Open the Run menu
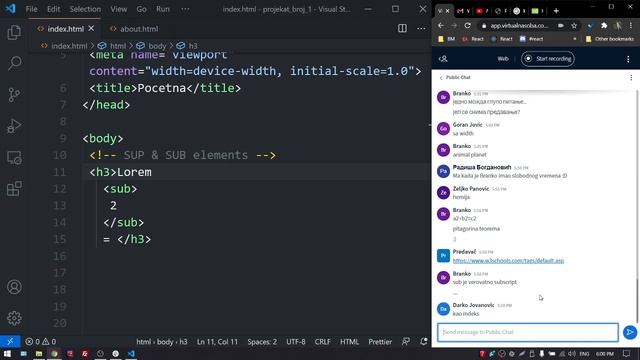Image resolution: width=640 pixels, height=360 pixels. [162, 9]
